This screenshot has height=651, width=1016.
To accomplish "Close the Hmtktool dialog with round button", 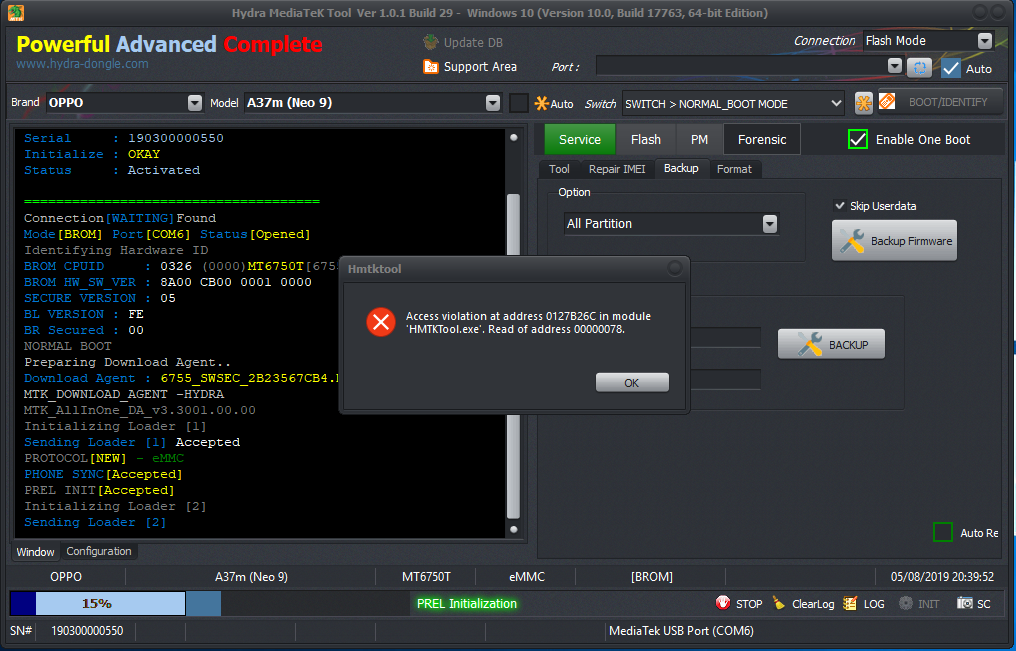I will pos(675,268).
